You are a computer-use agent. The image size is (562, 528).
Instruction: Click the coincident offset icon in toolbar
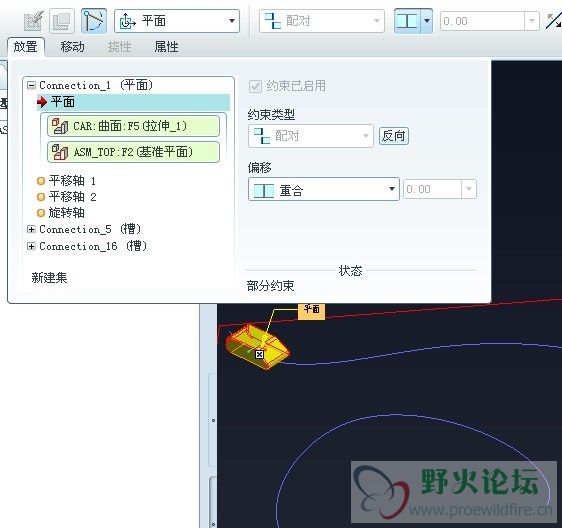click(409, 21)
